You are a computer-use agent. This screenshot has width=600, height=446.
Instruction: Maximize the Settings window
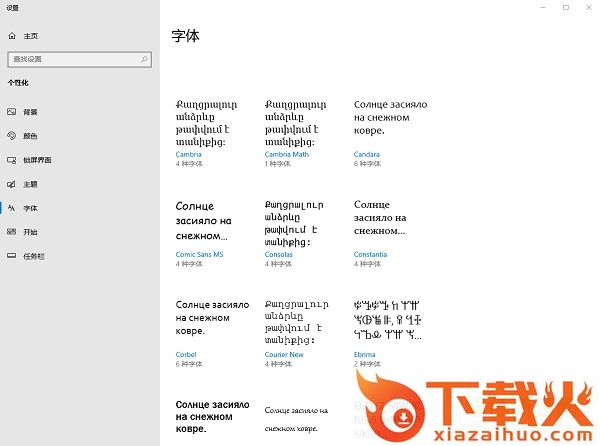tap(566, 7)
